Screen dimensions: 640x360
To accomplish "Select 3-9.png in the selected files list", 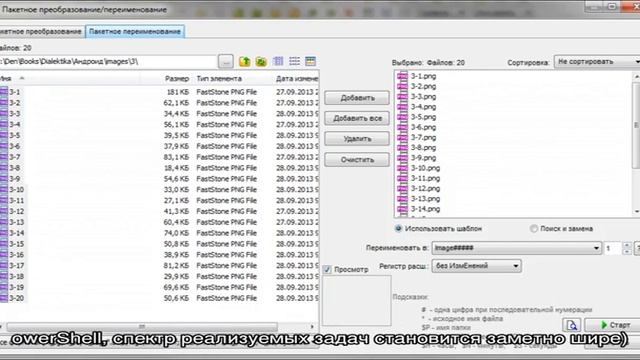I will pyautogui.click(x=423, y=158).
